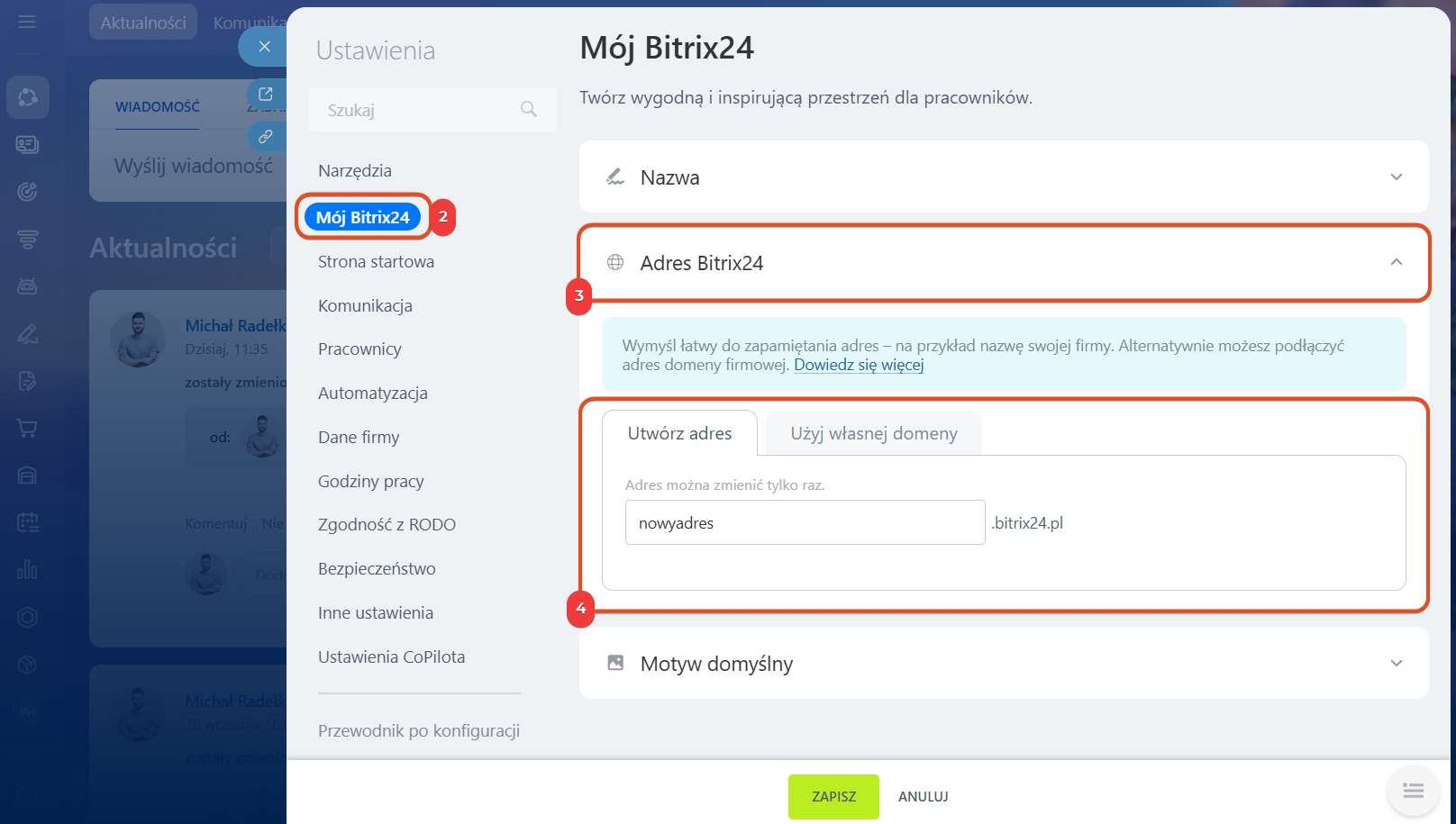Open Komunikacja settings
The width and height of the screenshot is (1456, 824).
(x=365, y=305)
